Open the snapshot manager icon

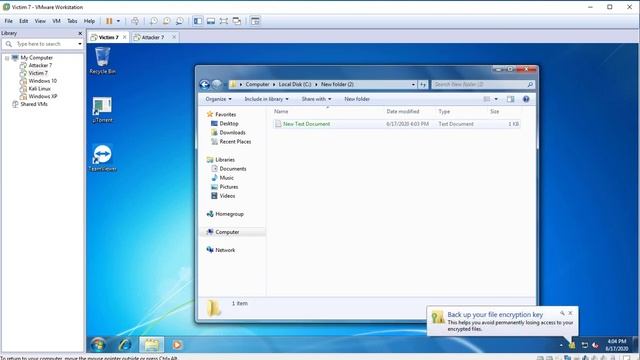point(179,21)
